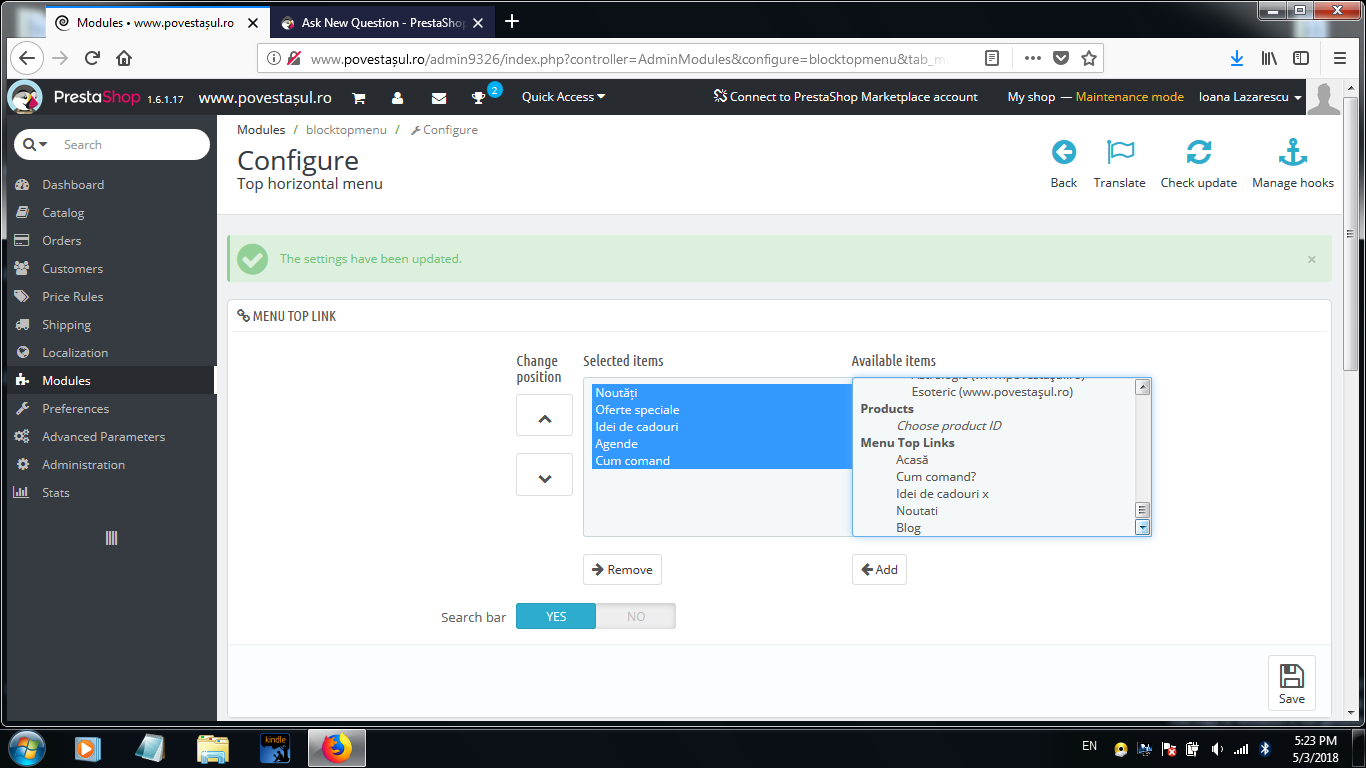Image resolution: width=1366 pixels, height=768 pixels.
Task: Open the Ioana Lazarescu account dropdown
Action: [x=1251, y=97]
